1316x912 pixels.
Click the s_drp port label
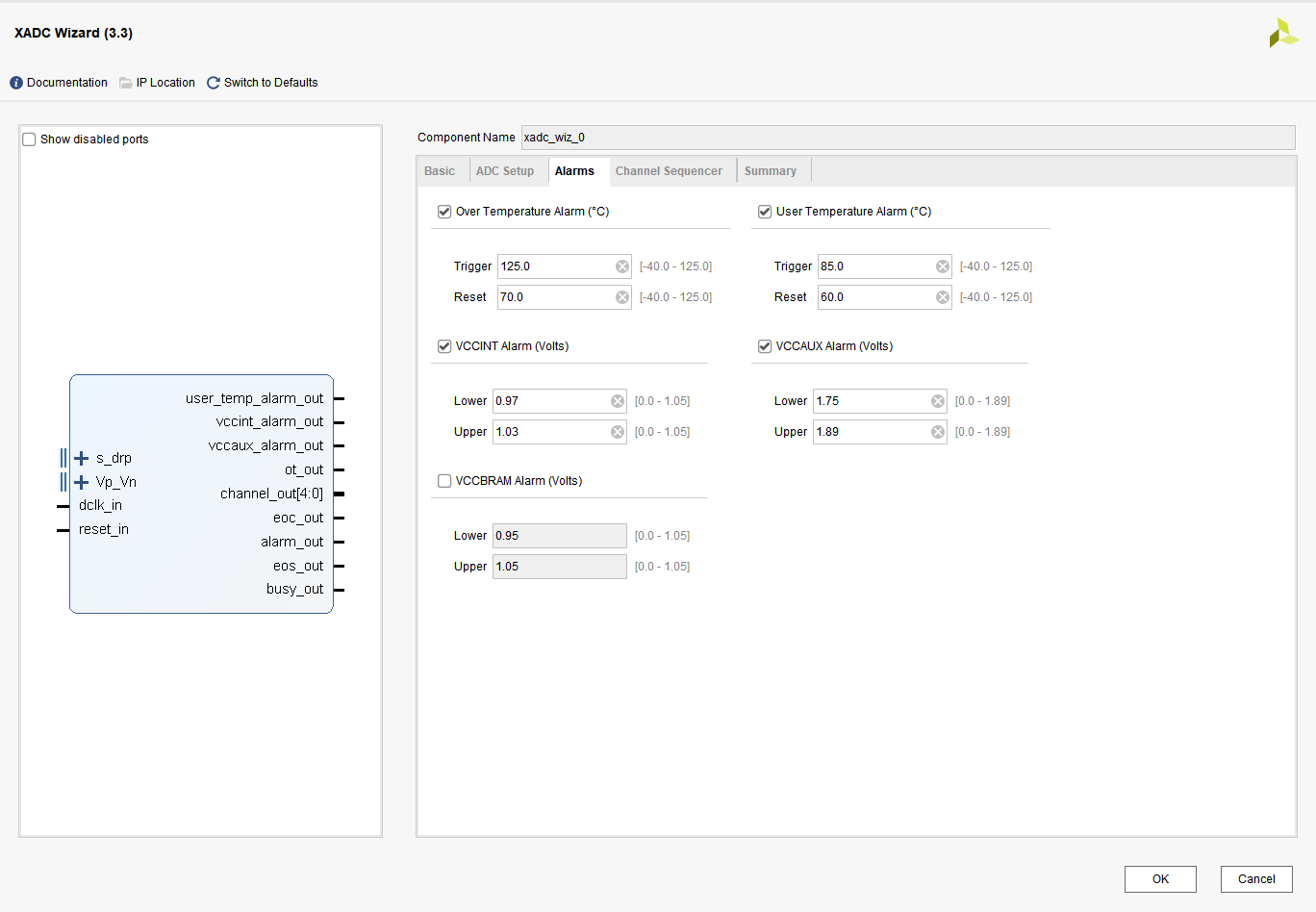pos(114,458)
